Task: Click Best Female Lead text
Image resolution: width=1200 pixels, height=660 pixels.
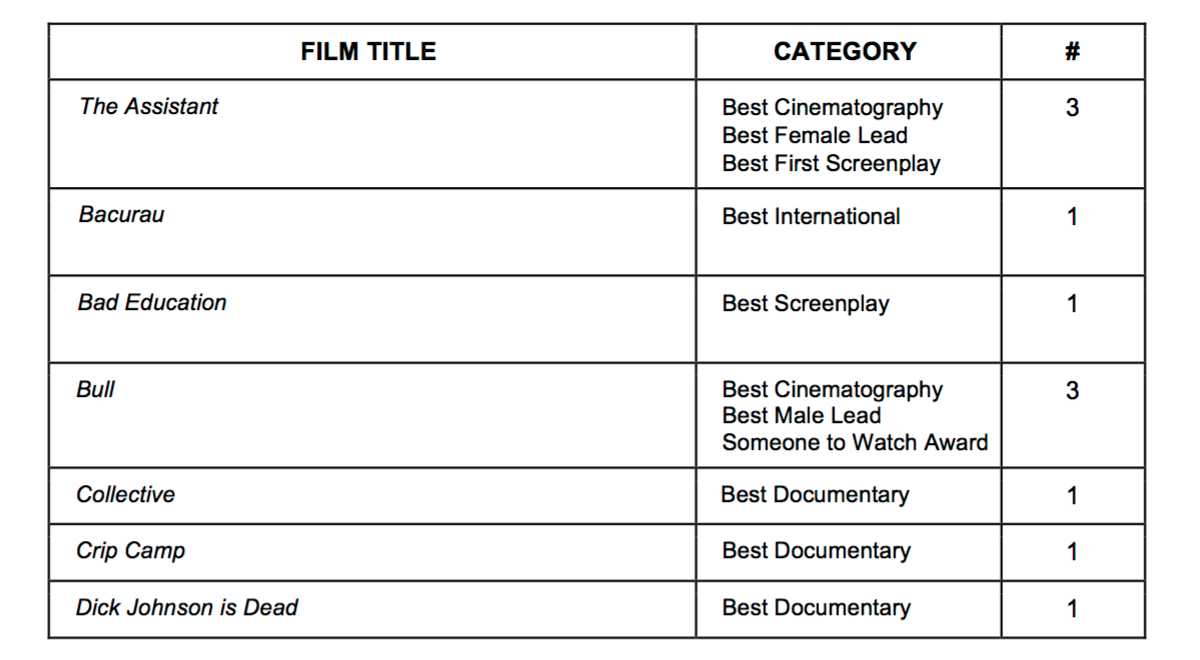Action: 815,135
